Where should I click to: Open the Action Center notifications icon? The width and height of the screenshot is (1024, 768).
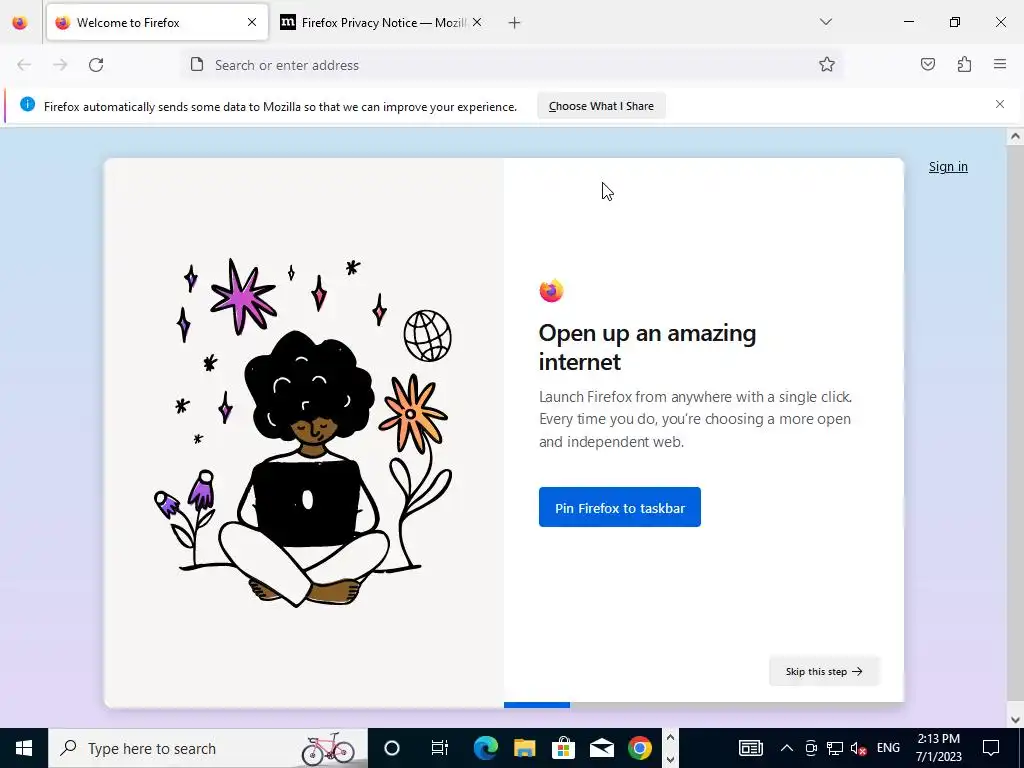[x=991, y=748]
